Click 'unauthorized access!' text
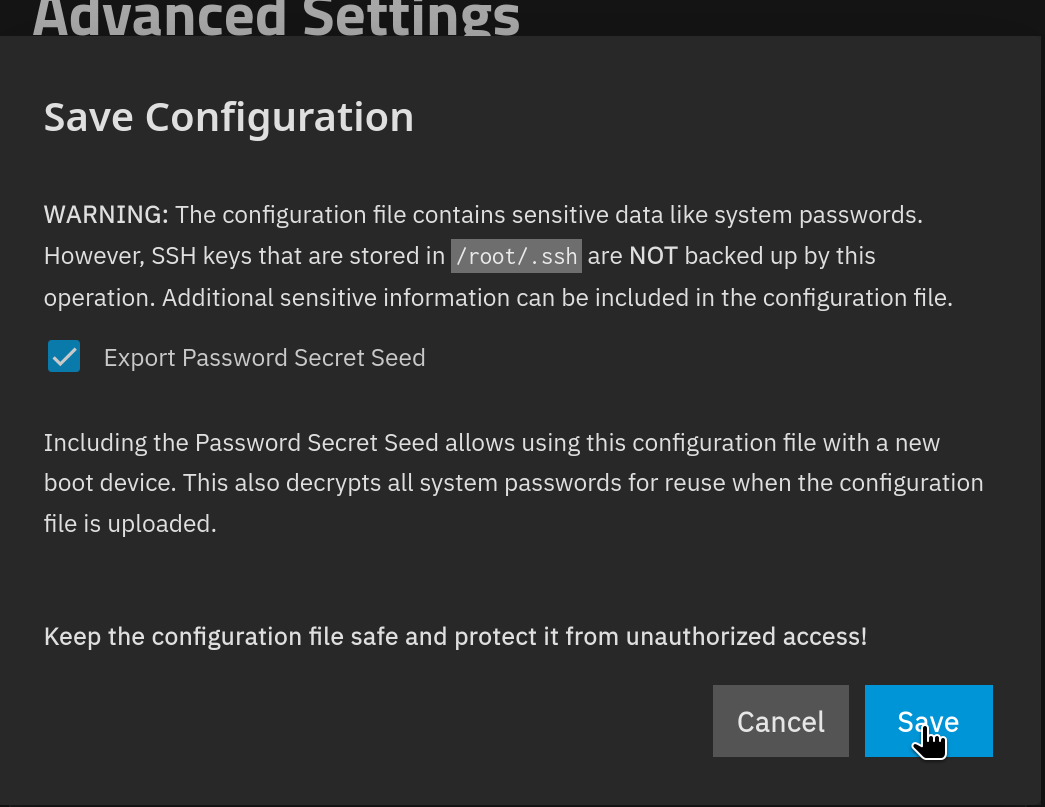1045x807 pixels. tap(746, 636)
